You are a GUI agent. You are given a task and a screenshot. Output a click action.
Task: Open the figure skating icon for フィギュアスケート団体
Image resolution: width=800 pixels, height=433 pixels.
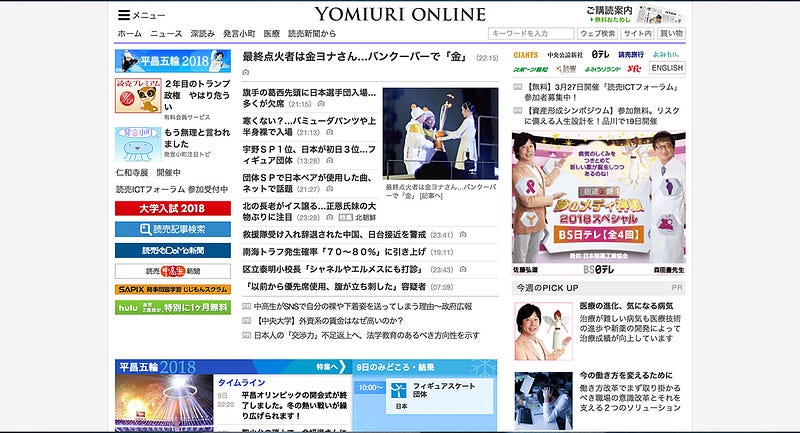[x=398, y=391]
